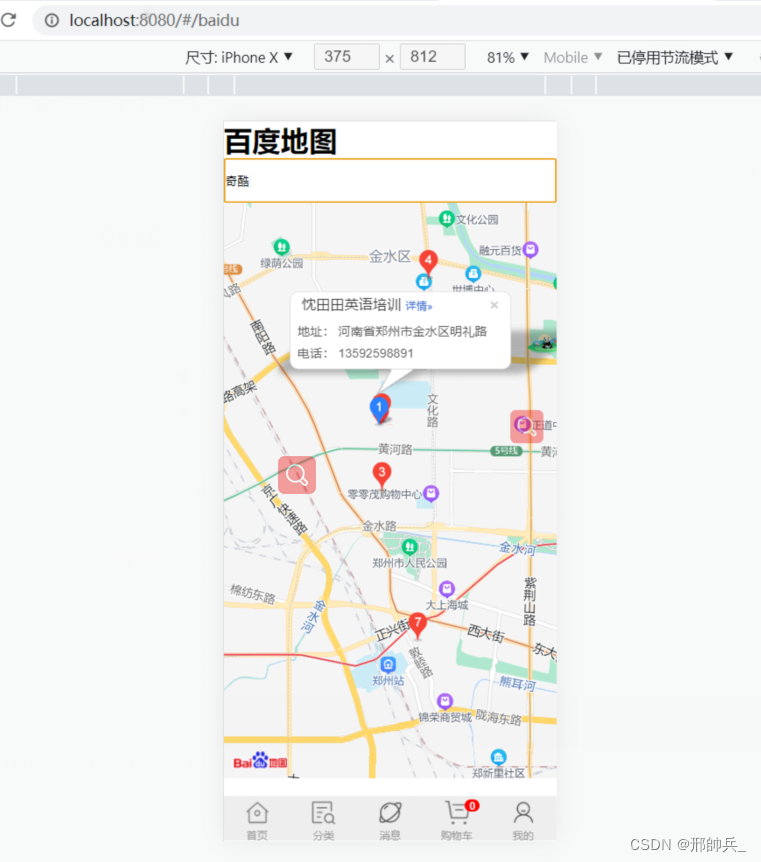
Task: Click the phone number 13592598891
Action: tap(376, 353)
